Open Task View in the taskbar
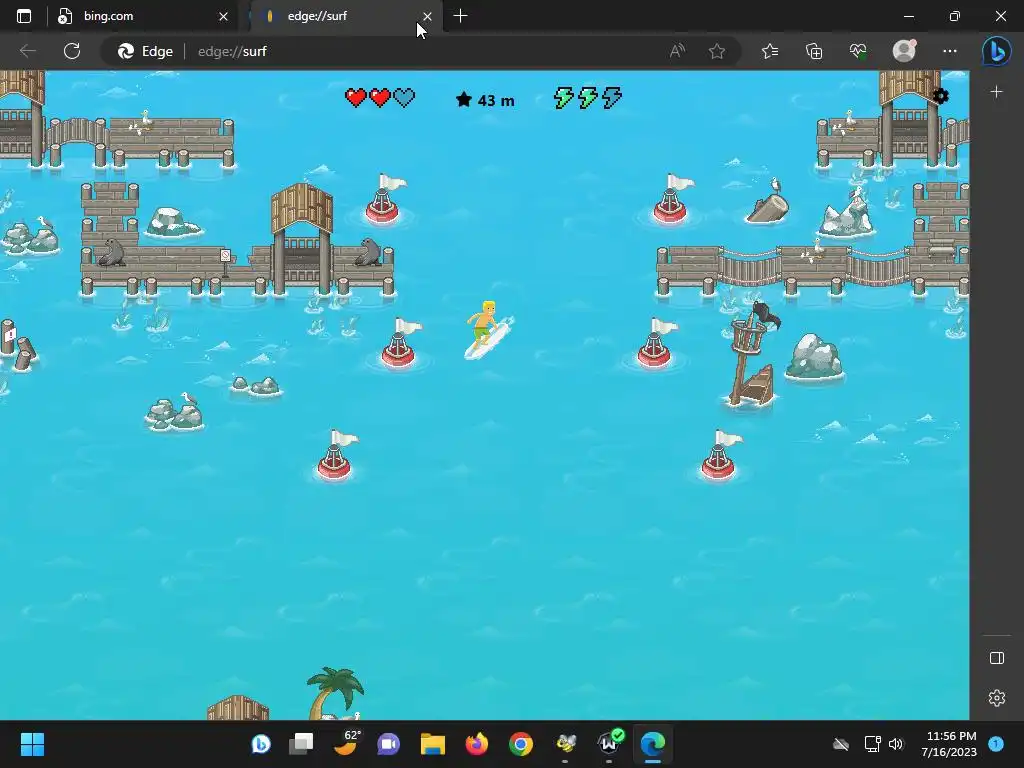Screen dimensions: 1024x768 point(301,744)
